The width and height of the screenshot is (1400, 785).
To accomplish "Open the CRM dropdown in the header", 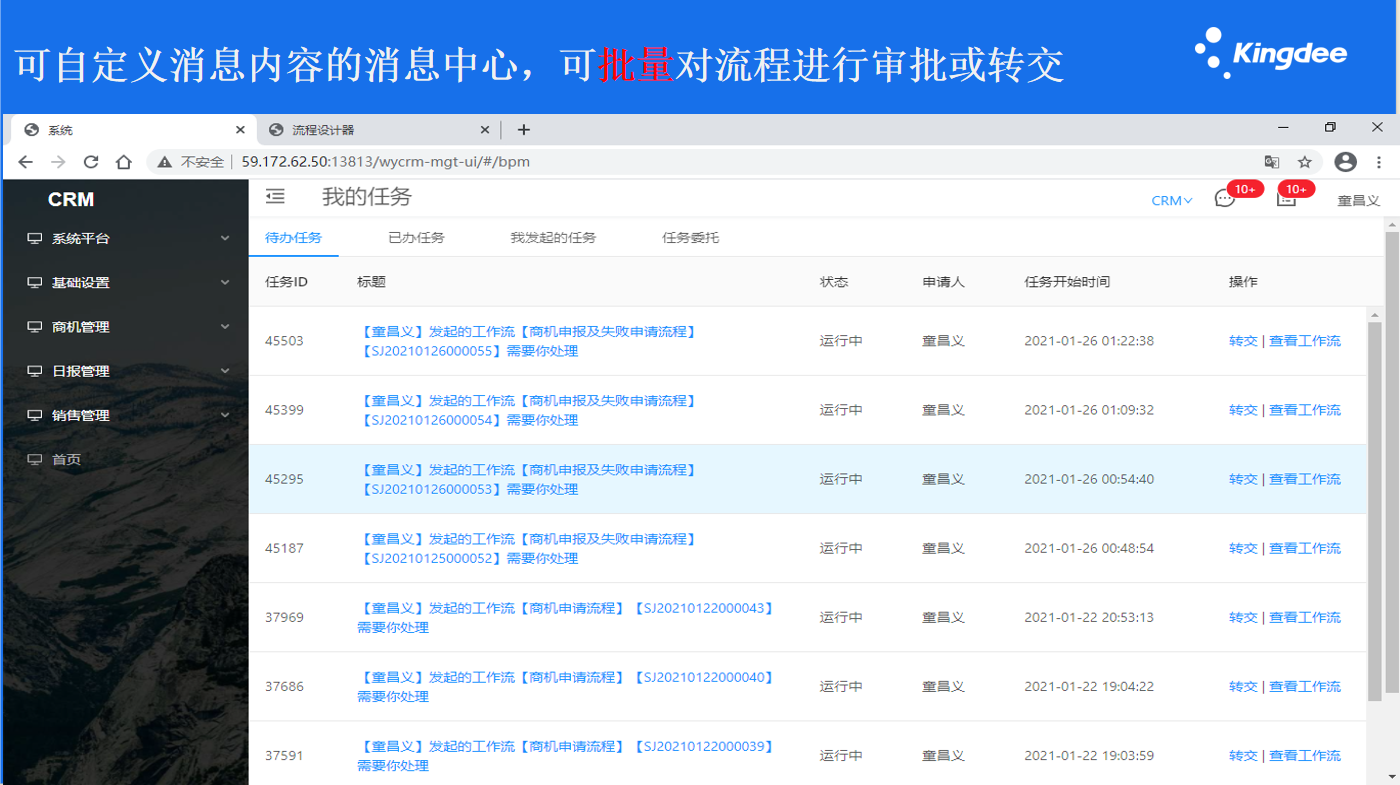I will [x=1171, y=201].
